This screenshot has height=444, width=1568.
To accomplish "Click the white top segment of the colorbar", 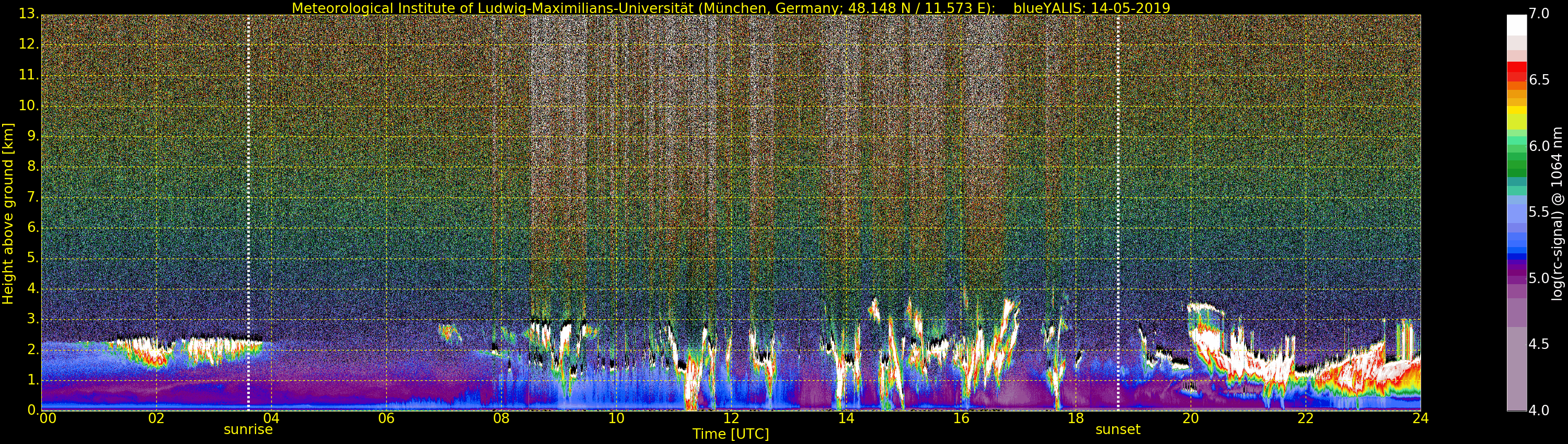I will tap(1516, 25).
